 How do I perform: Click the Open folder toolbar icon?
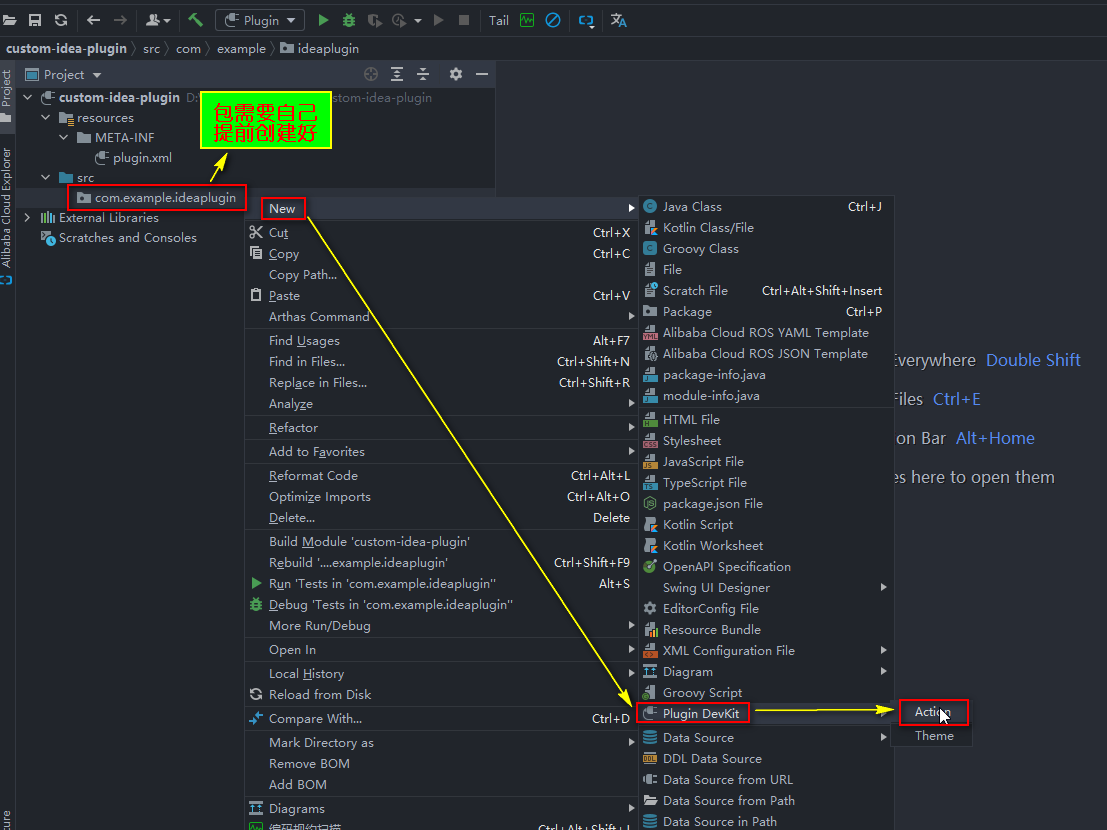coord(9,20)
